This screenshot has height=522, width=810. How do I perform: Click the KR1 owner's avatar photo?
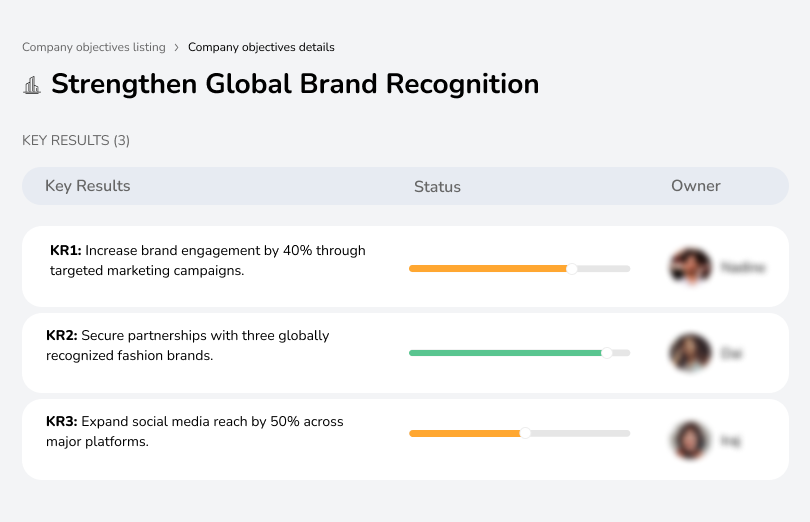pos(690,267)
